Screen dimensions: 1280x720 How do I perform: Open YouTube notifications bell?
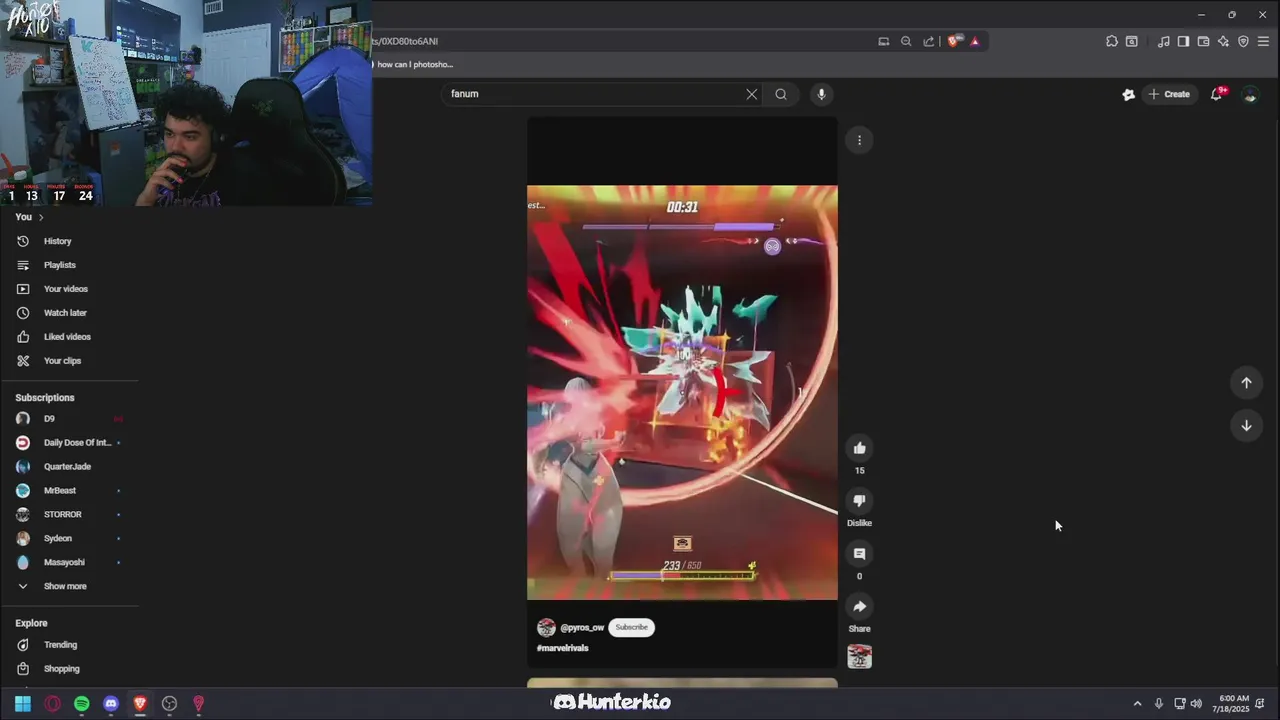(1217, 94)
